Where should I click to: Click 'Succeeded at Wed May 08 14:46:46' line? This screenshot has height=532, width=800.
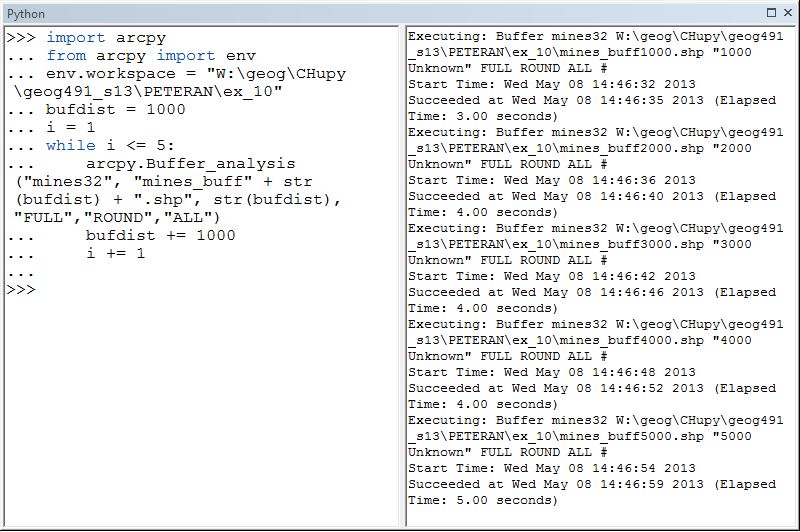point(592,292)
